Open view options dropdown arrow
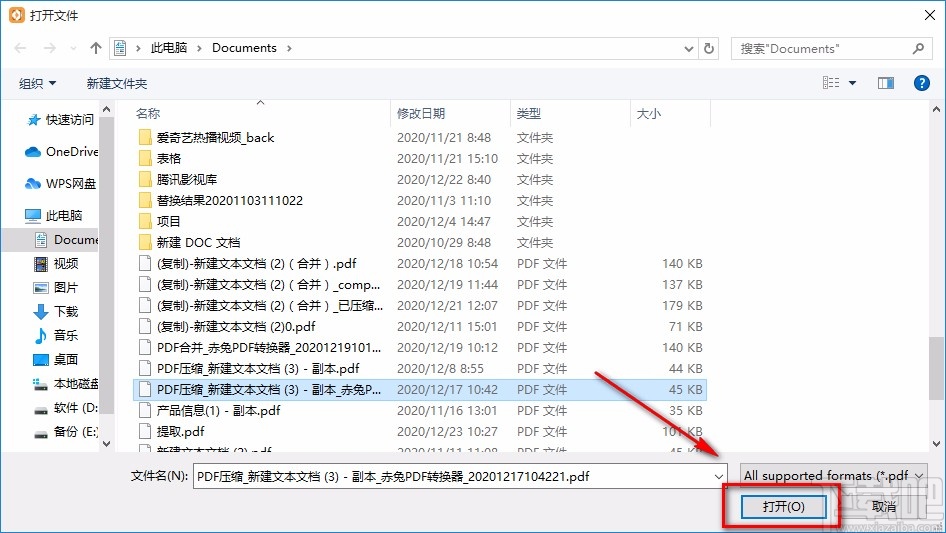This screenshot has height=533, width=946. click(x=852, y=83)
